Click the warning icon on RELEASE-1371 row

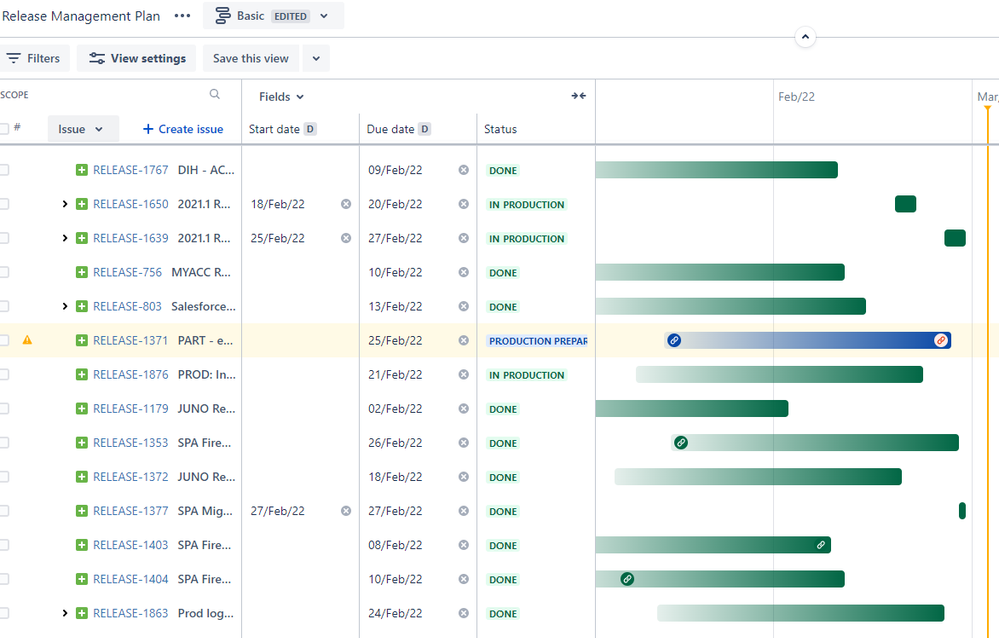27,340
